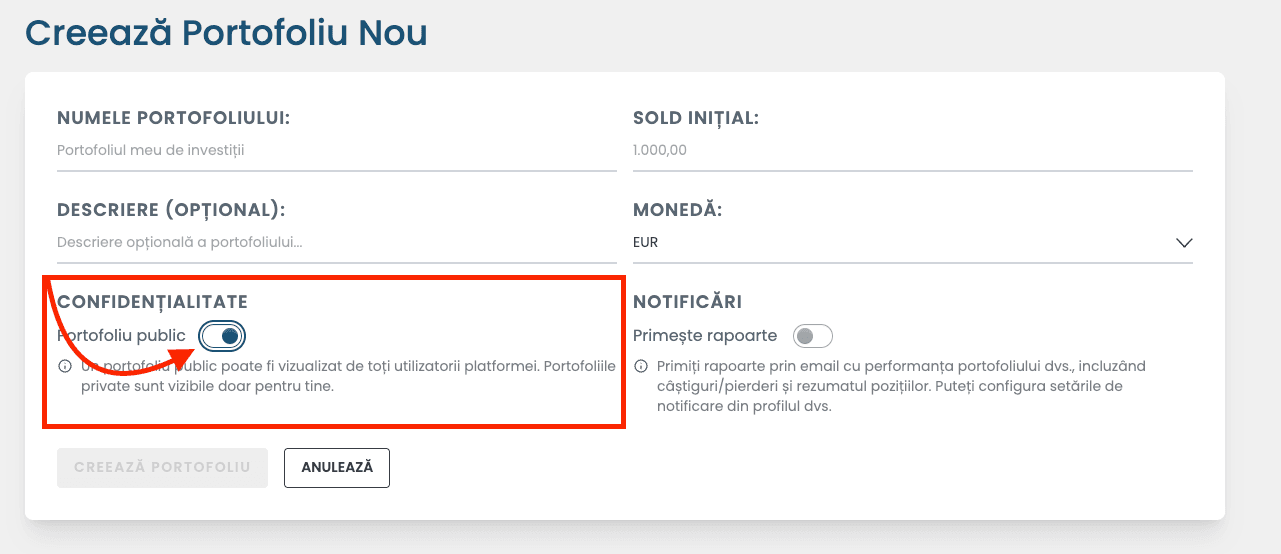Click the Creează Portofoliu Nou page heading
The image size is (1281, 554).
(x=226, y=33)
